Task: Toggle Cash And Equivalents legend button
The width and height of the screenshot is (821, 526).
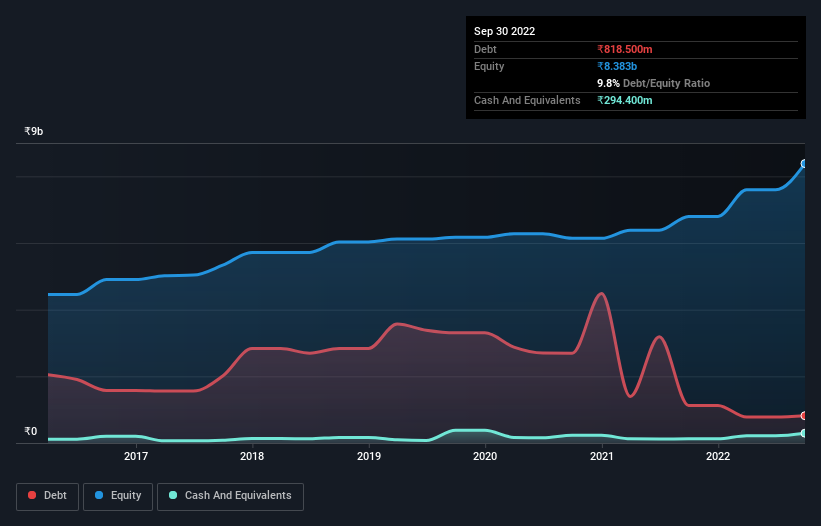Action: coord(230,496)
